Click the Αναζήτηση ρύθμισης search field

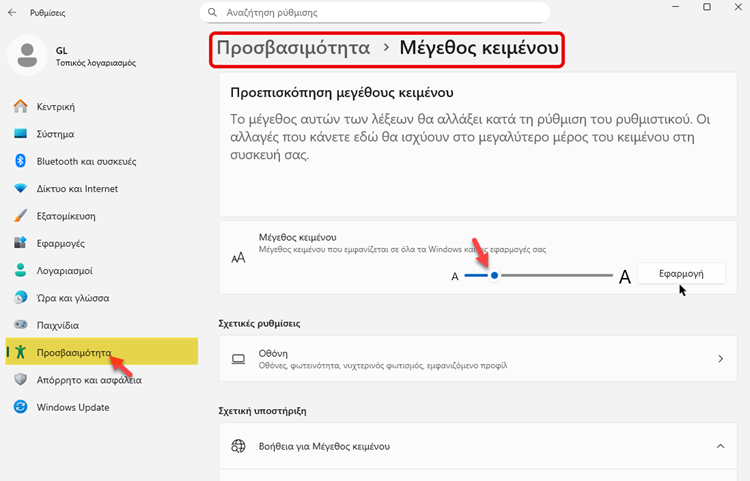tap(380, 13)
